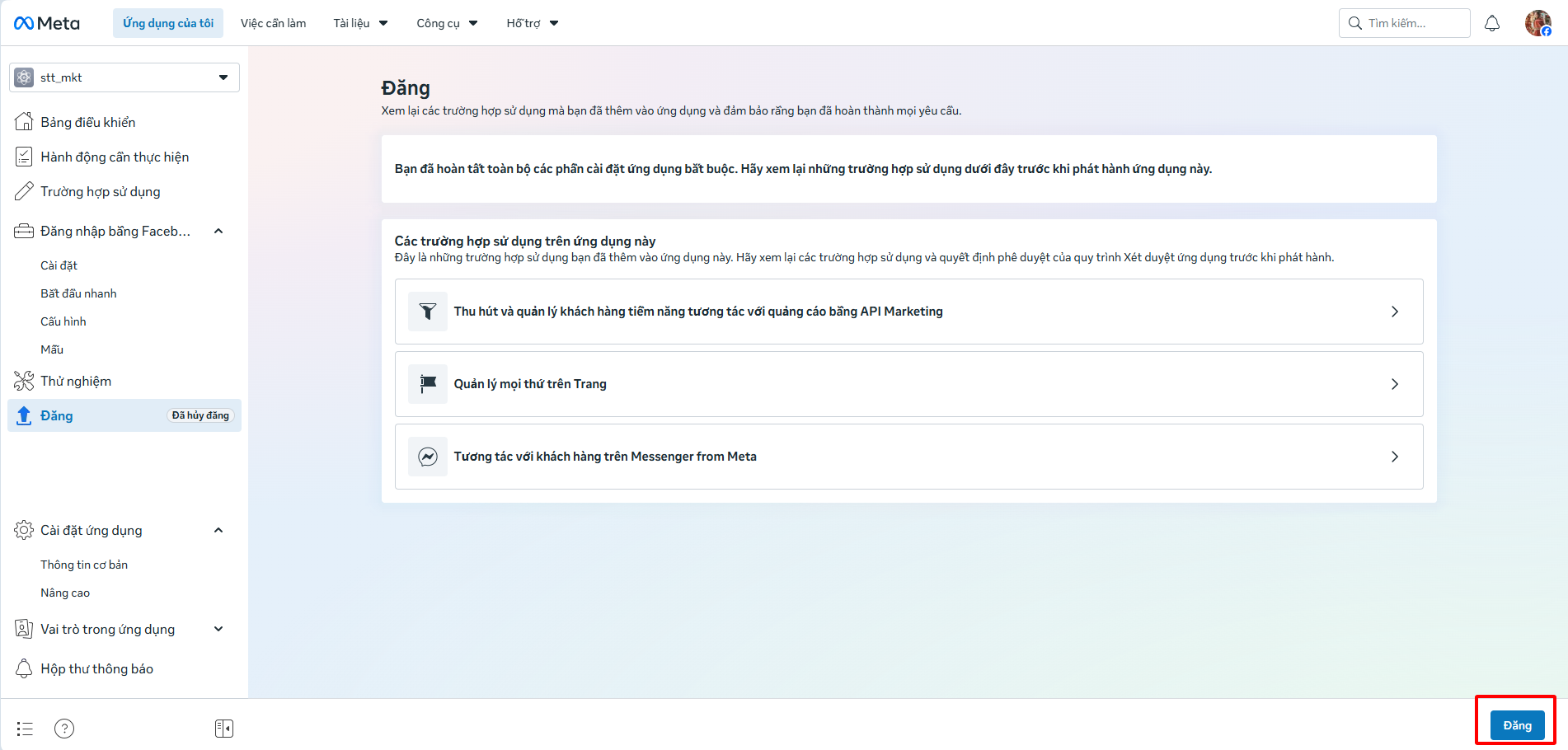The height and width of the screenshot is (750, 1568).
Task: Open Cài đặt under Facebook login
Action: (59, 265)
